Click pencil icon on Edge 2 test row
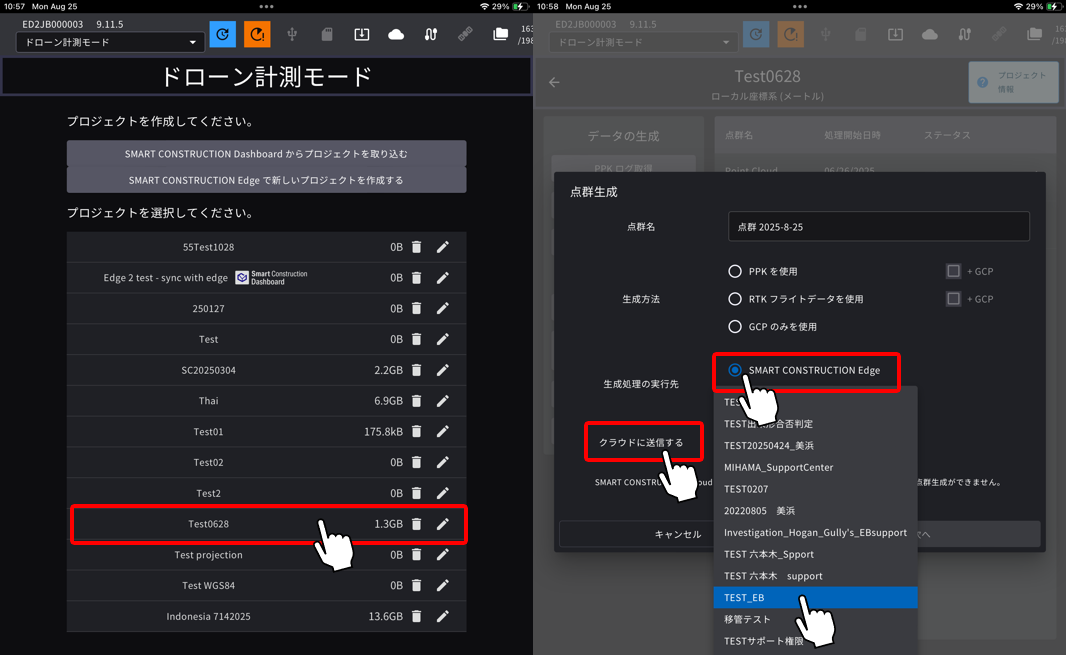 pos(443,278)
